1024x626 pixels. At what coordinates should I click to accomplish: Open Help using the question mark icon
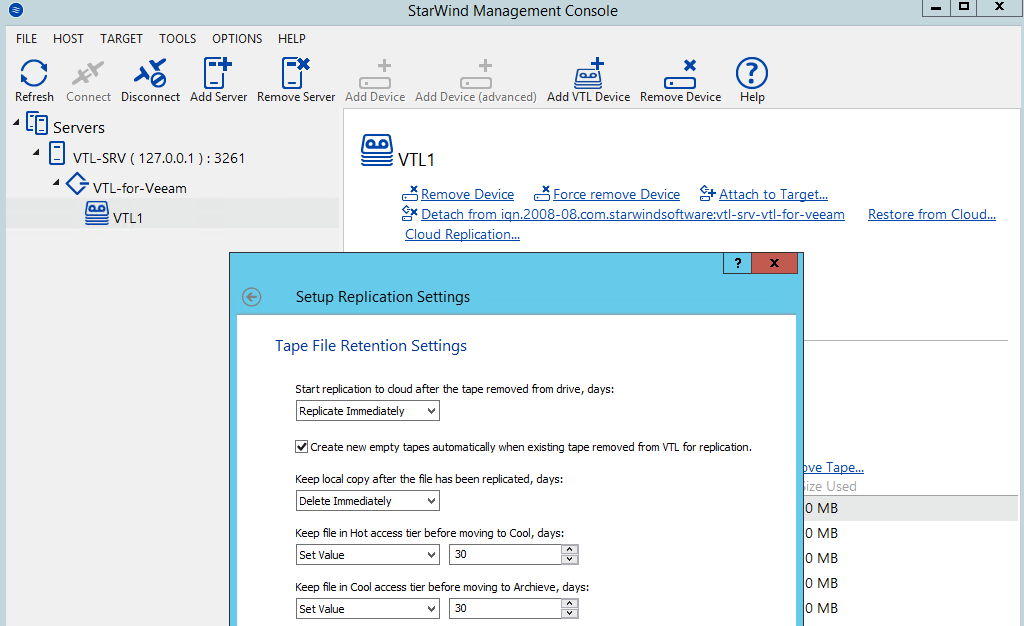(x=751, y=79)
